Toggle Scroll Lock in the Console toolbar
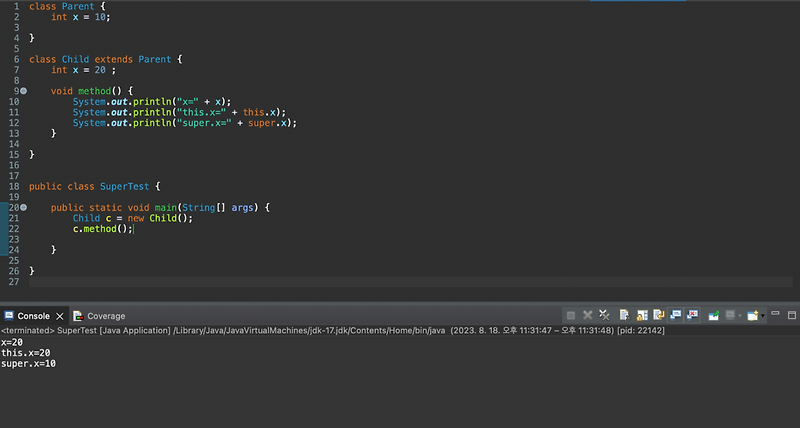Viewport: 800px width, 428px height. [642, 315]
